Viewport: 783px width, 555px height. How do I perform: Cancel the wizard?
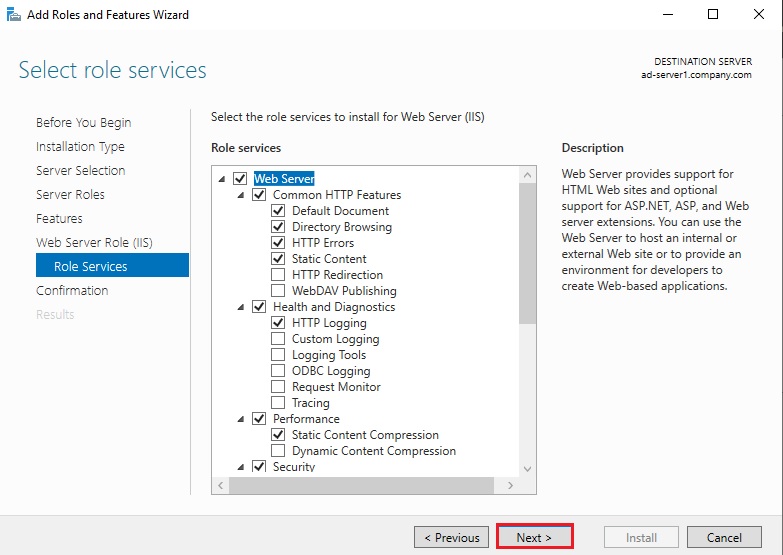tap(724, 537)
